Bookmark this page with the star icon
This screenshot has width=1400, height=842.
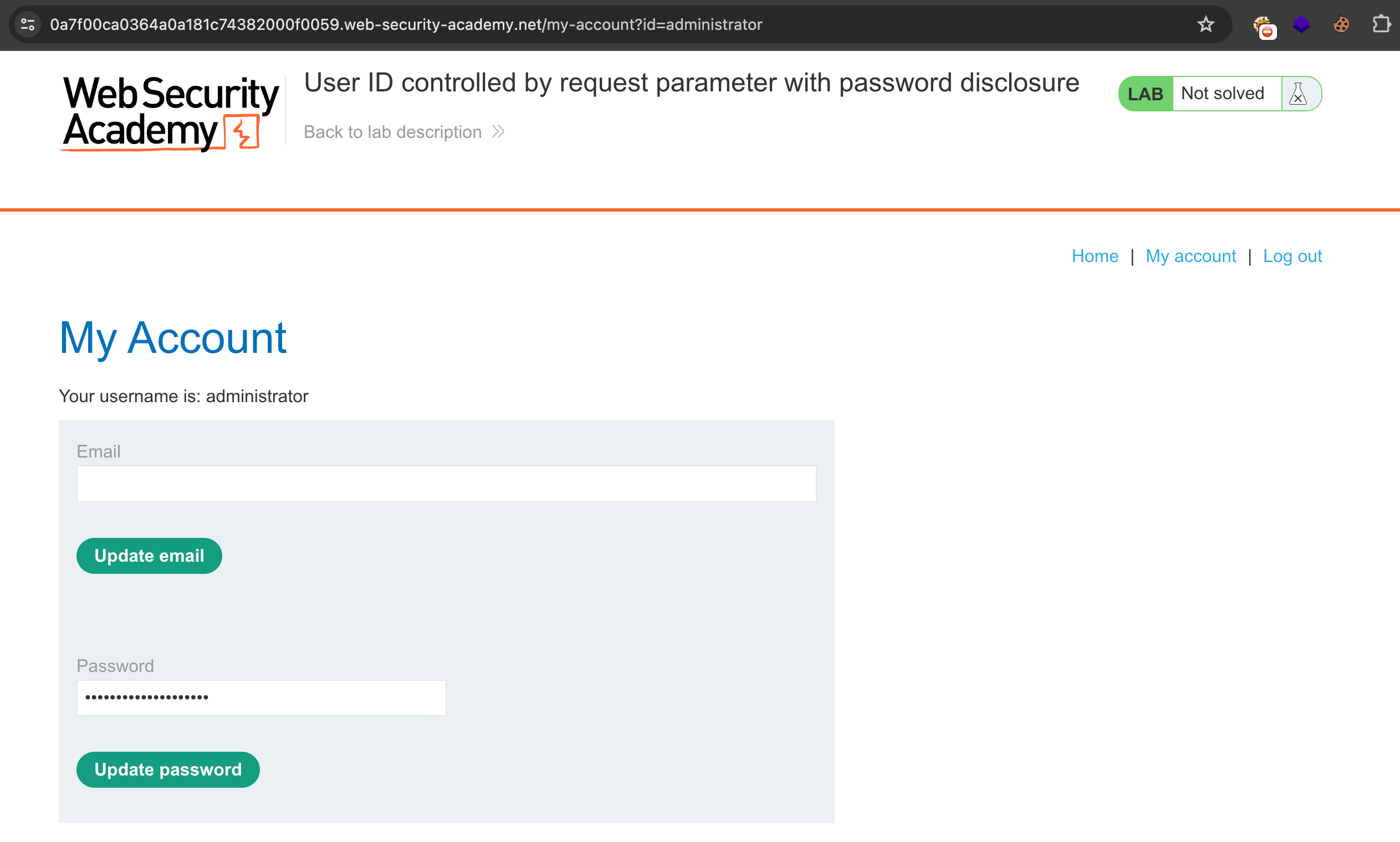1205,24
